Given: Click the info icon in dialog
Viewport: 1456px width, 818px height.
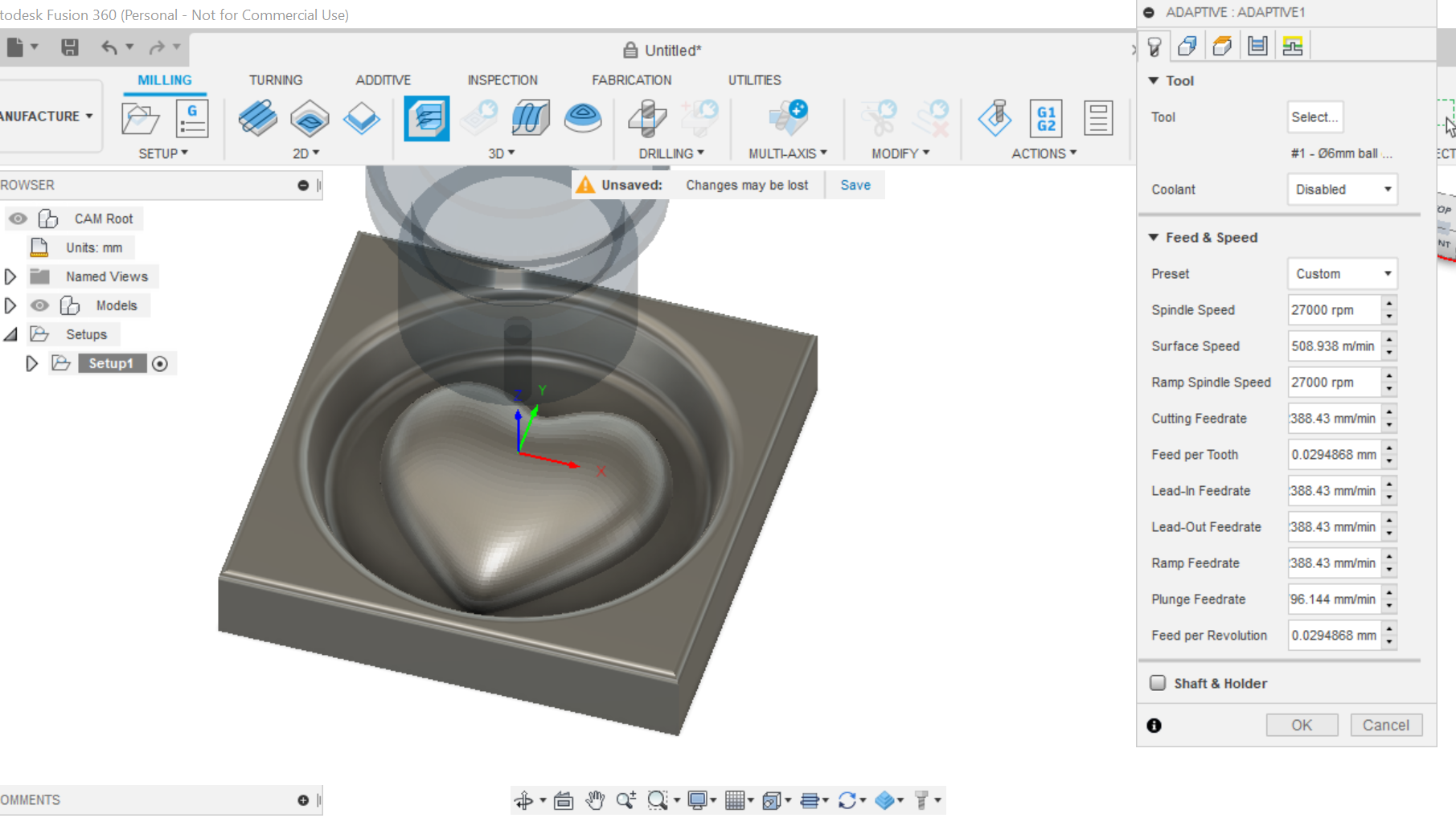Looking at the screenshot, I should click(1154, 726).
